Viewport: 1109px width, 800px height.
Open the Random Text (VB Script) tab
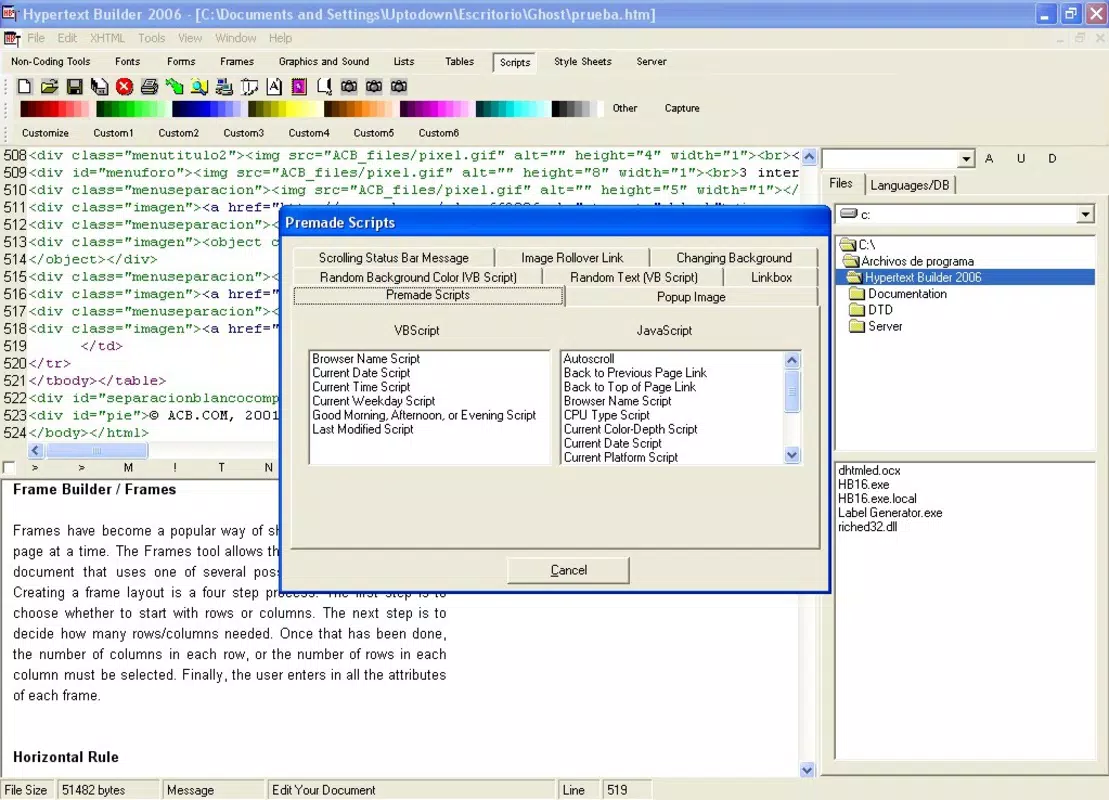[634, 277]
